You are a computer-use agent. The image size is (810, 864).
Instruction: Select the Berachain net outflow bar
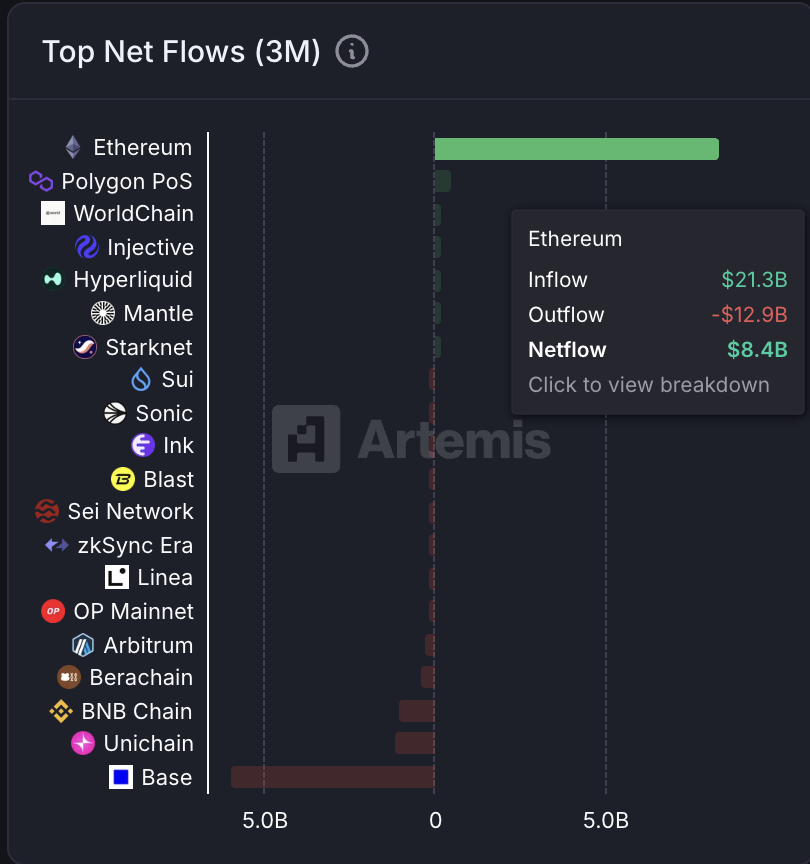(x=428, y=677)
